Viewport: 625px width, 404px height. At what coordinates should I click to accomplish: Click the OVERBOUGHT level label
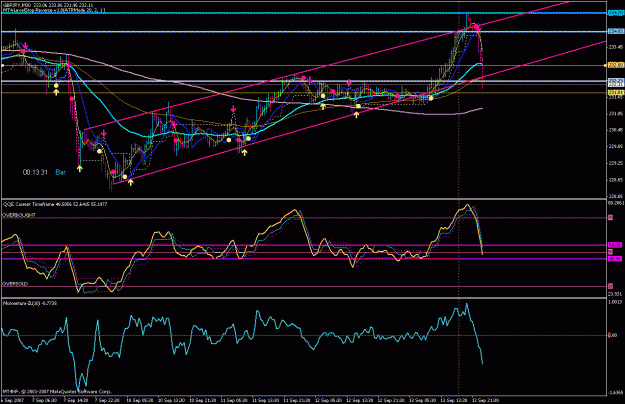[19, 215]
